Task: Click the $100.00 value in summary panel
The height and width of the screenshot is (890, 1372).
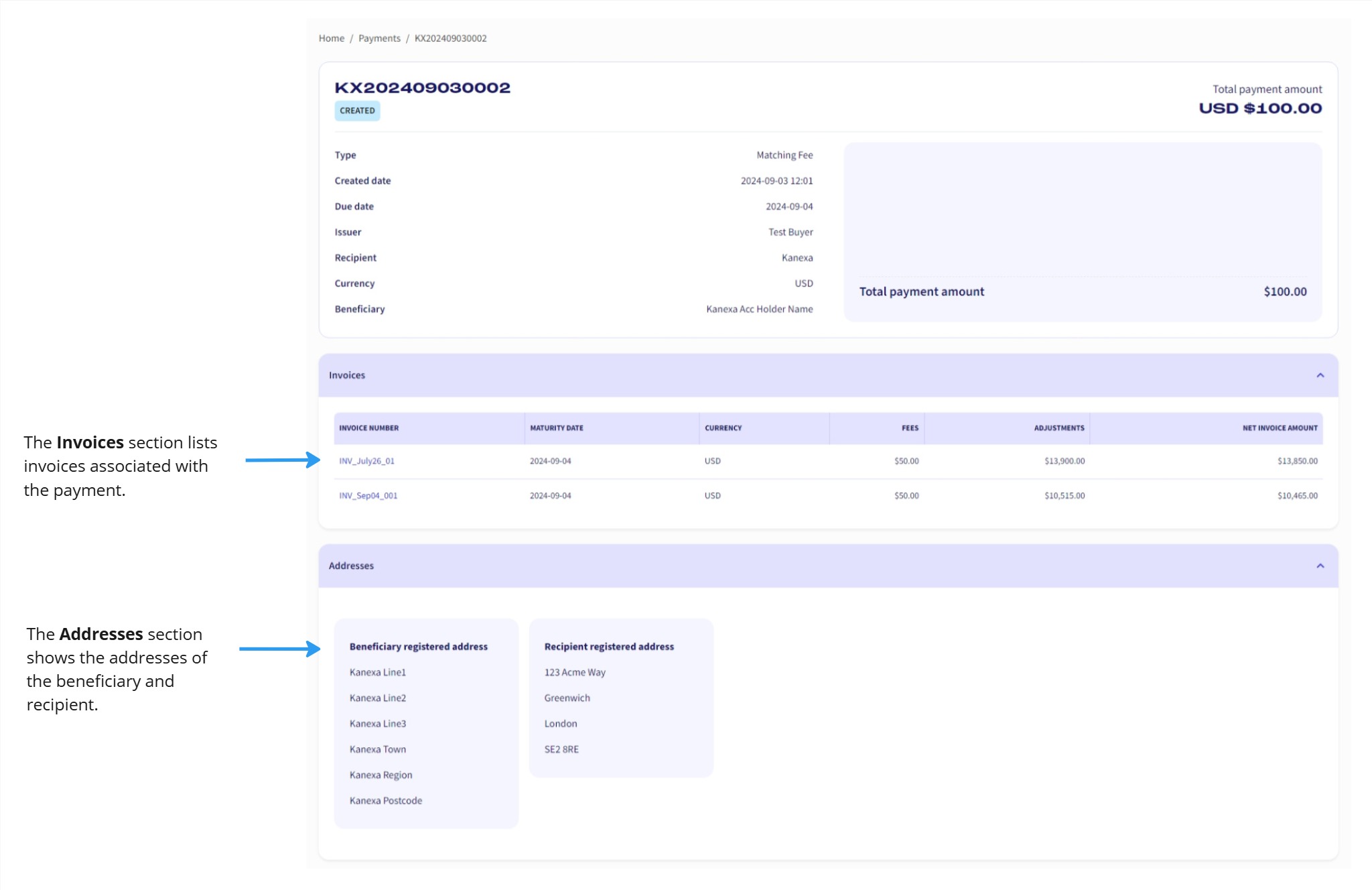Action: [x=1285, y=292]
